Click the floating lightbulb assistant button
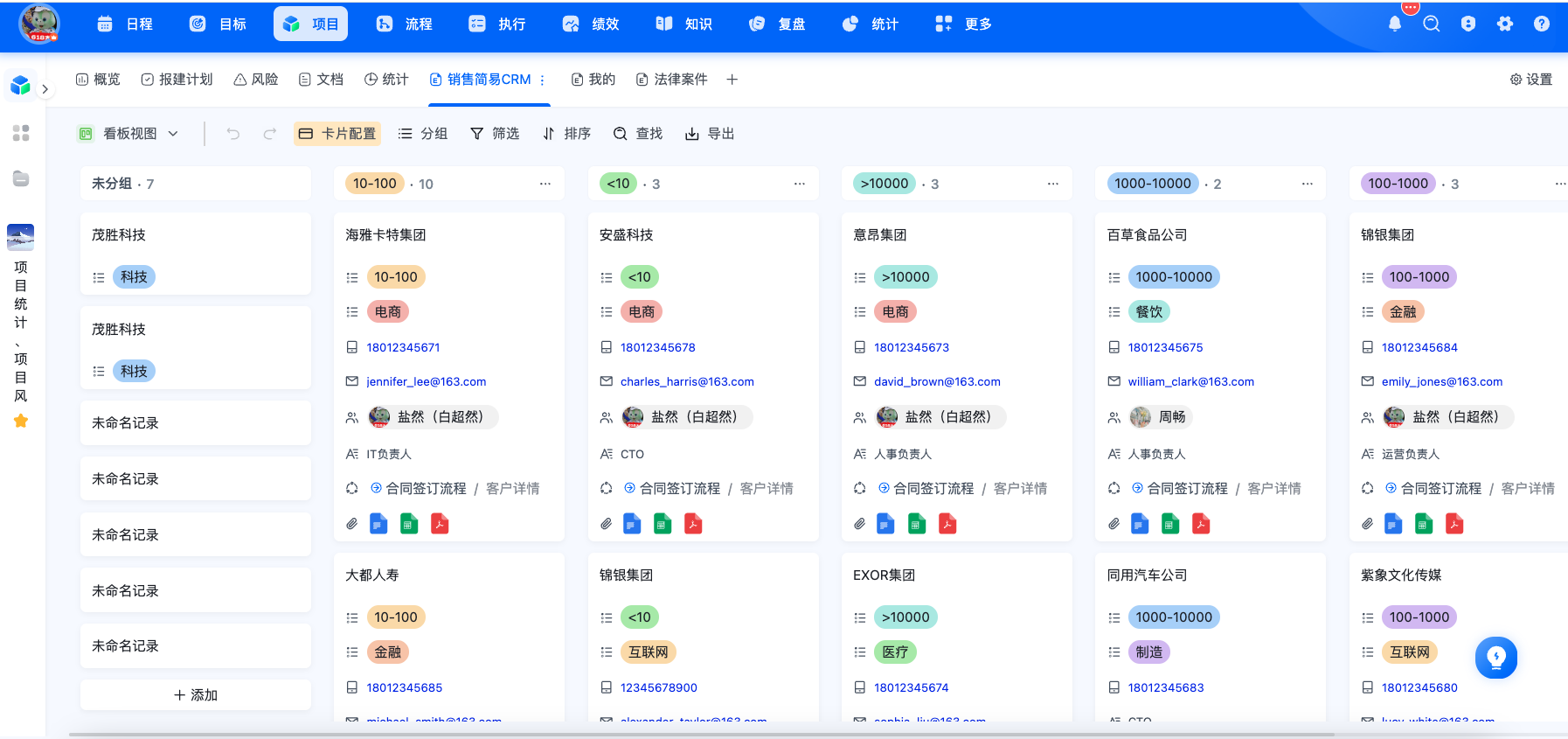The image size is (1568, 739). 1496,658
